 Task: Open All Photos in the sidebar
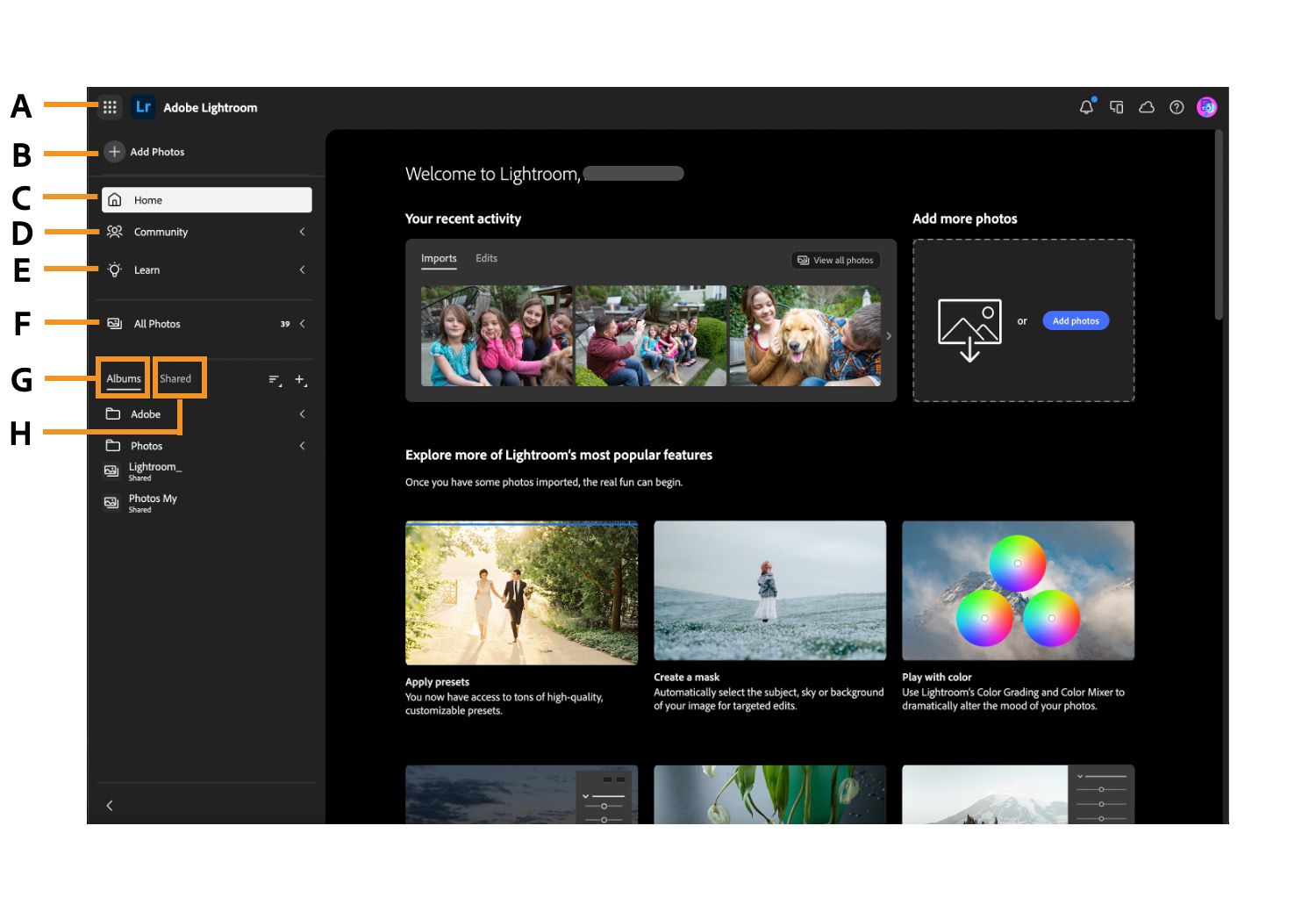157,323
